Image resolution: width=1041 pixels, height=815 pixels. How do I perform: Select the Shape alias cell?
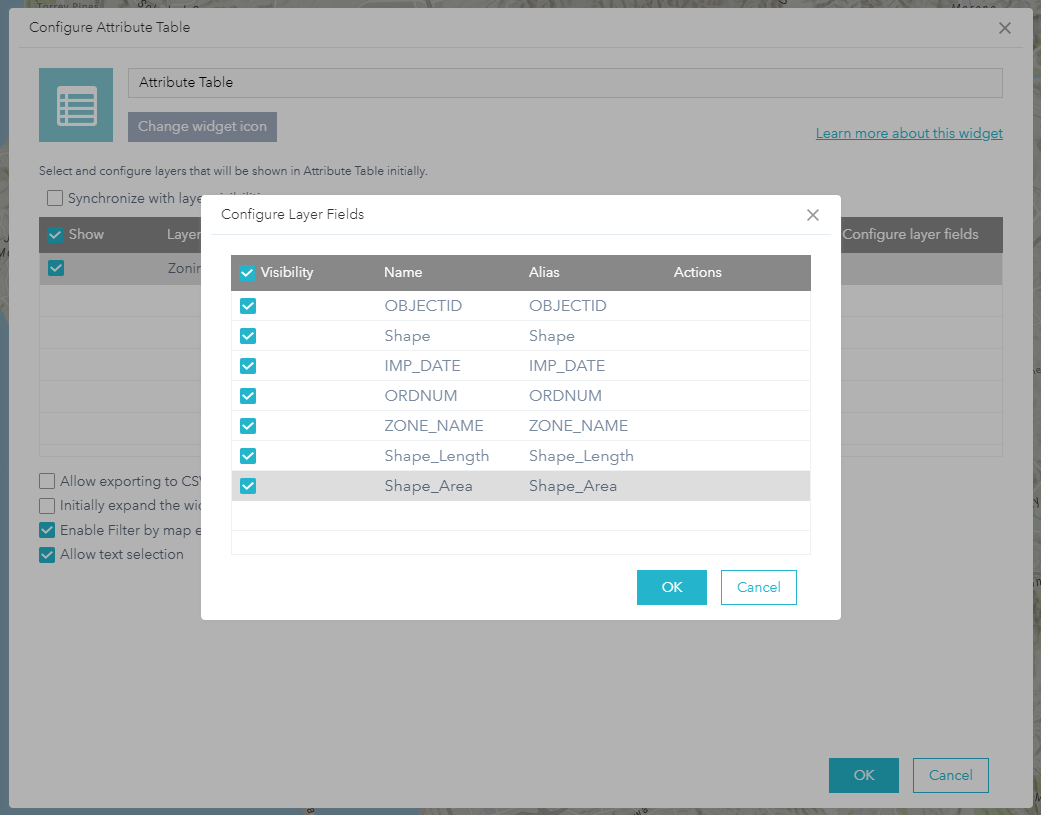coord(552,336)
